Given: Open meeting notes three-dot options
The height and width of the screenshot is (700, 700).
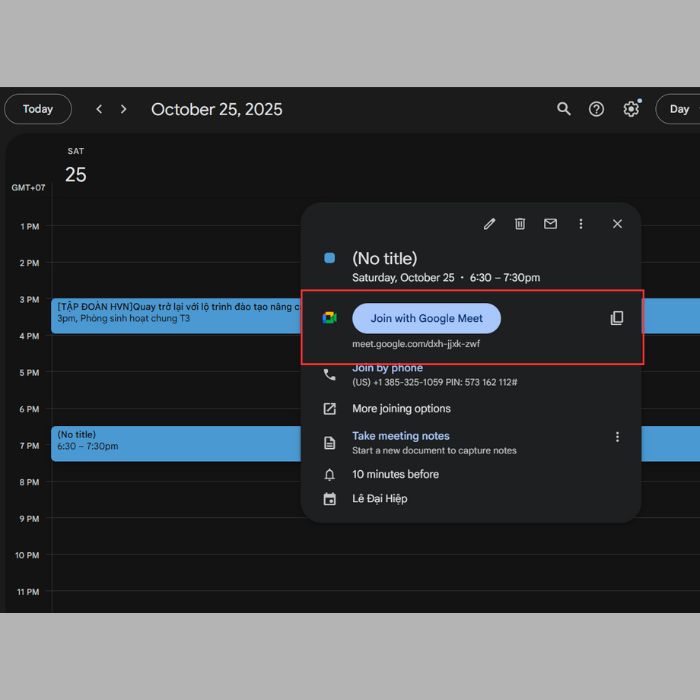Looking at the screenshot, I should (x=617, y=437).
